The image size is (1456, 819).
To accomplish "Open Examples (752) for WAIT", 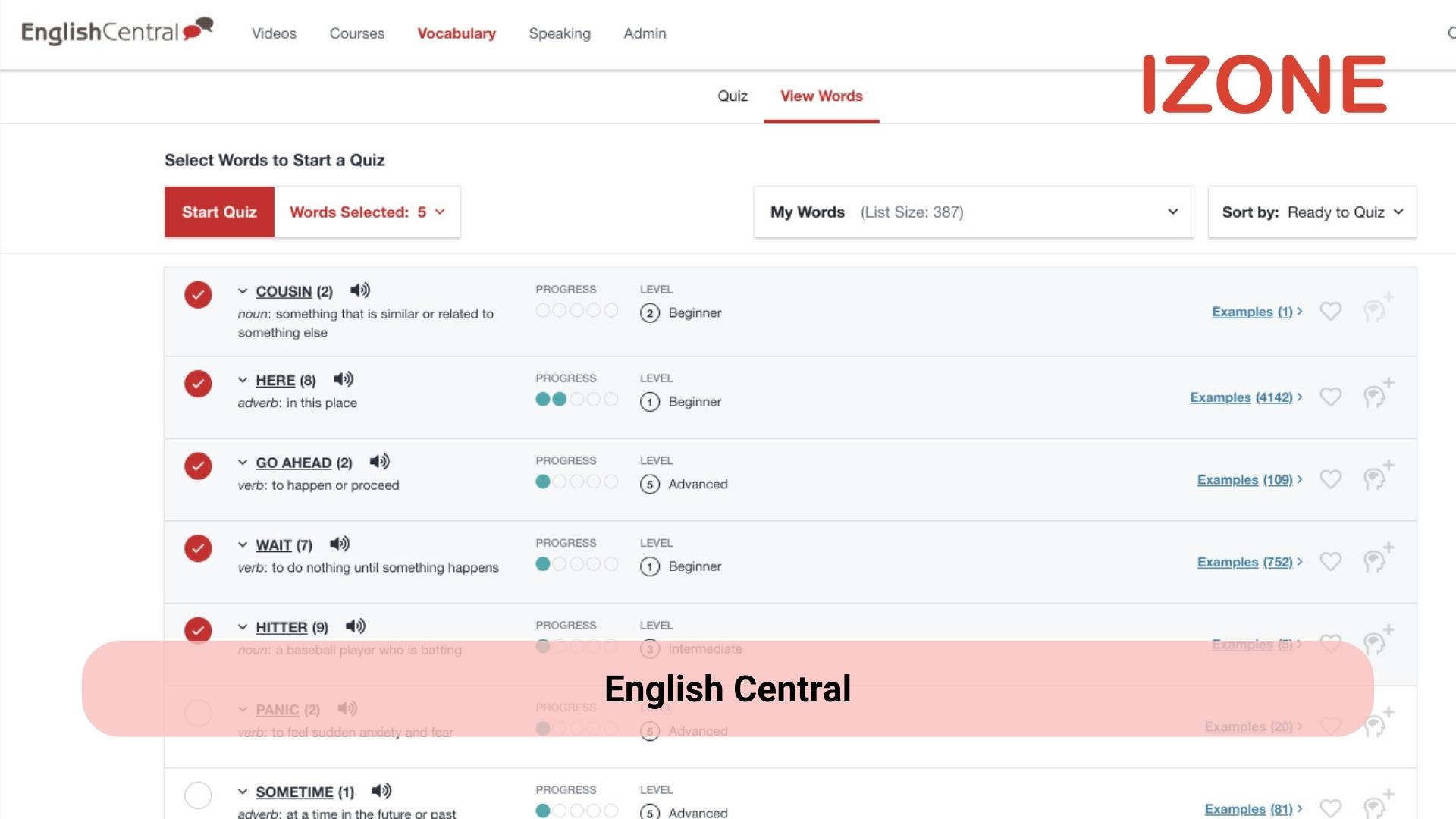I will tap(1250, 562).
